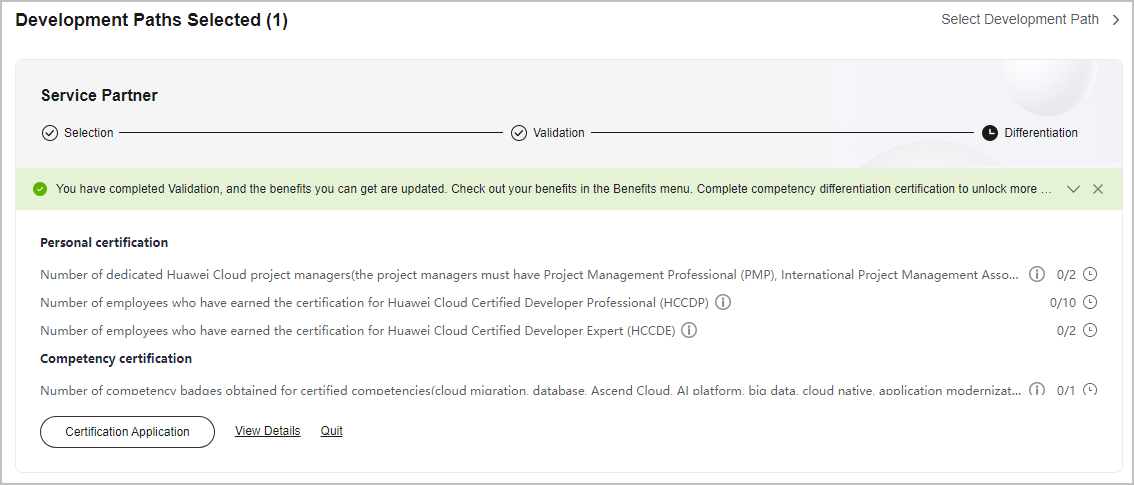This screenshot has width=1134, height=485.
Task: Click info icon beside project managers requirement
Action: [x=1037, y=275]
